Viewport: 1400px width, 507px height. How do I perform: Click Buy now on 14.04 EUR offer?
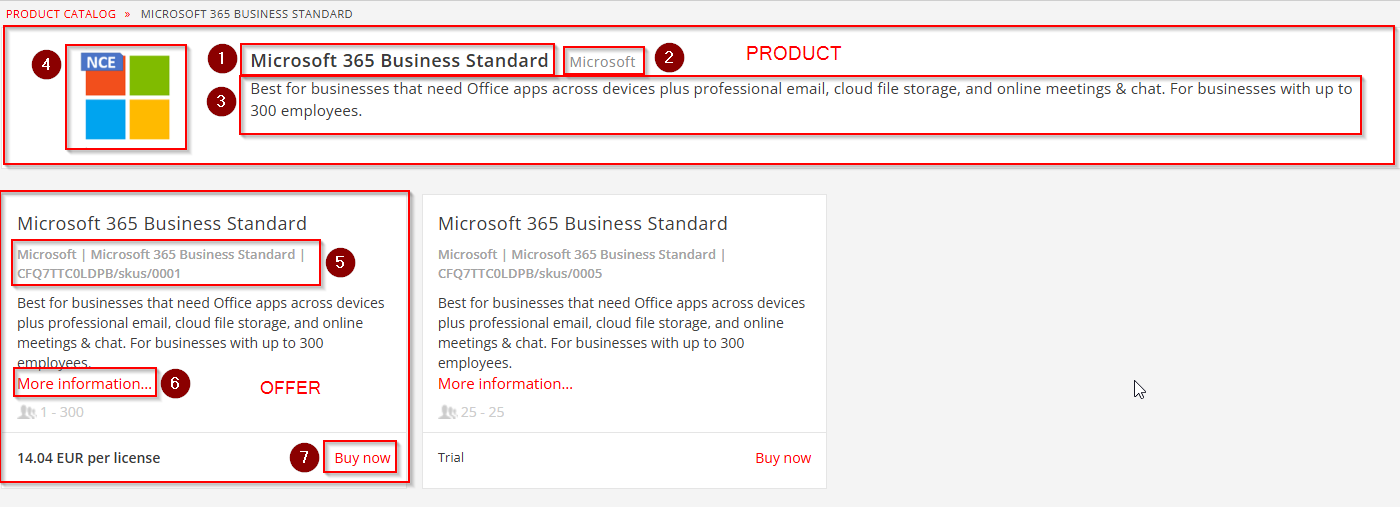click(x=362, y=458)
